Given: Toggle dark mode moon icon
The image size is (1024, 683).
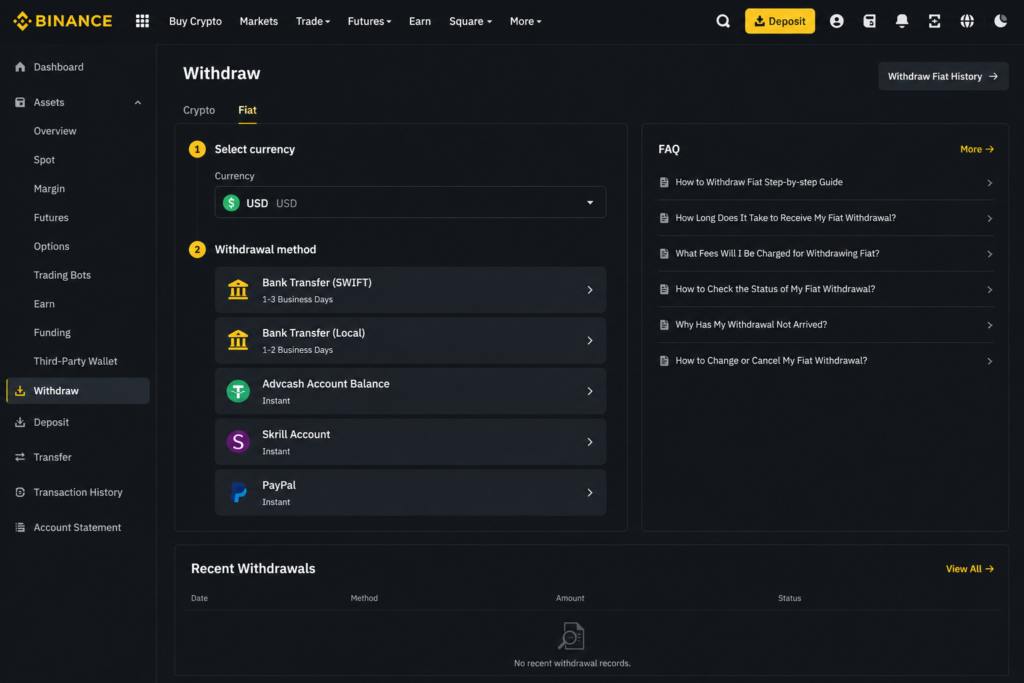Looking at the screenshot, I should pyautogui.click(x=1000, y=21).
